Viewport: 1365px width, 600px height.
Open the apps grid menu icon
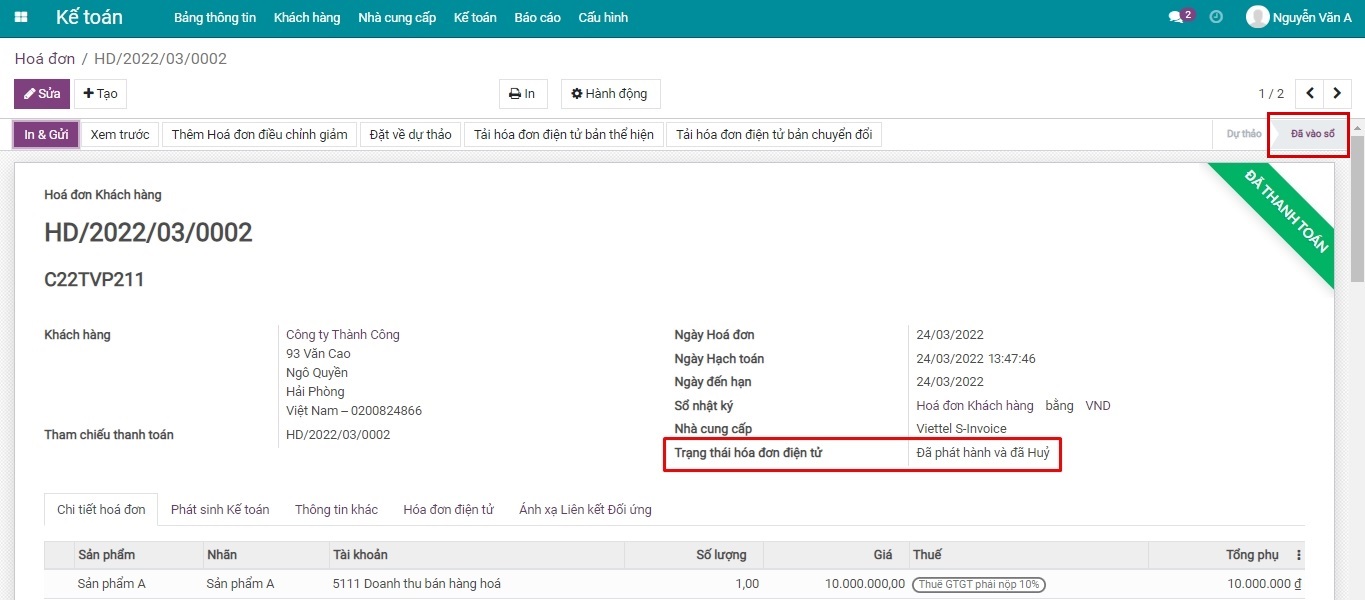pos(21,18)
